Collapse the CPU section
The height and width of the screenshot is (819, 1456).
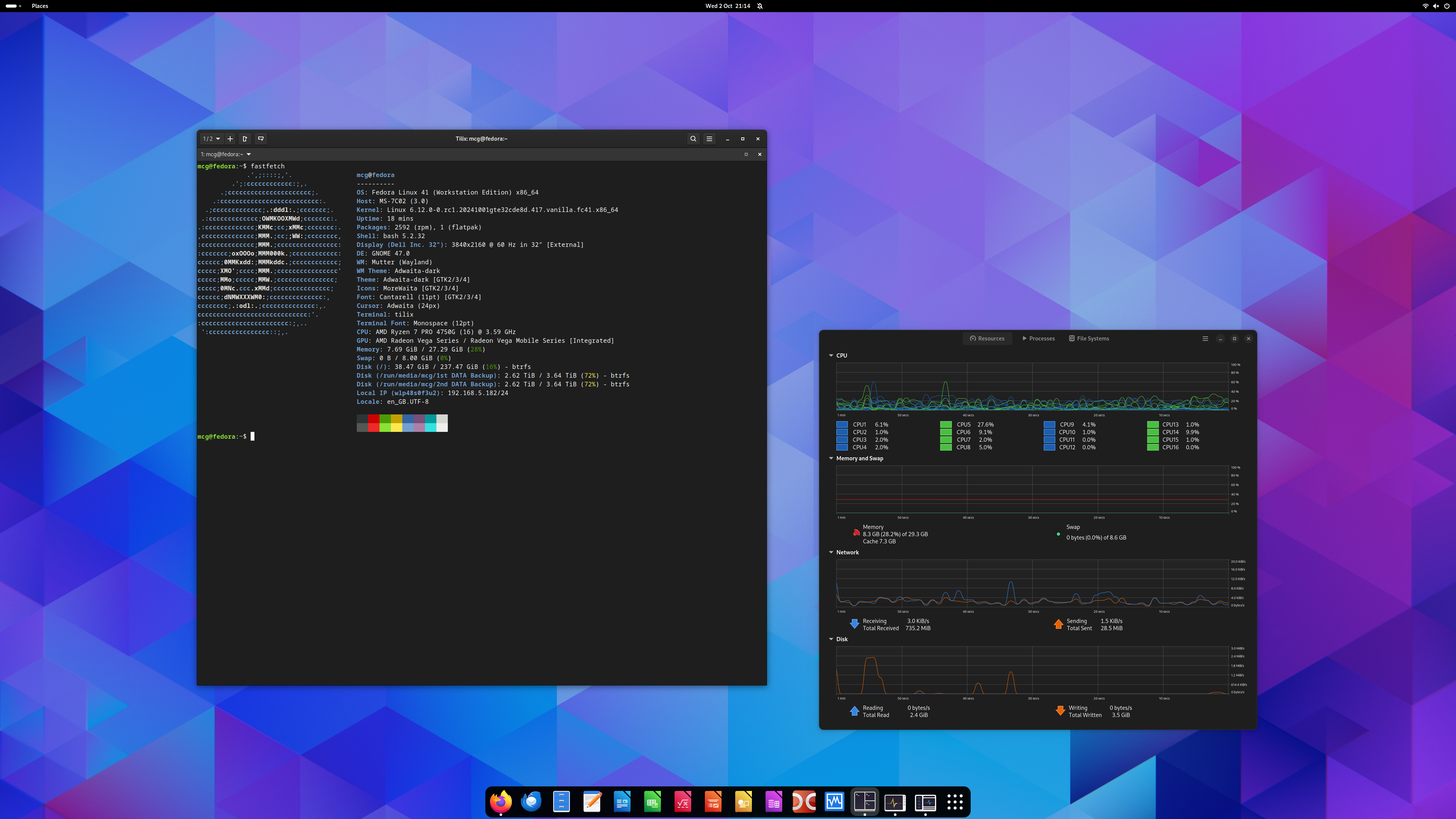(831, 356)
